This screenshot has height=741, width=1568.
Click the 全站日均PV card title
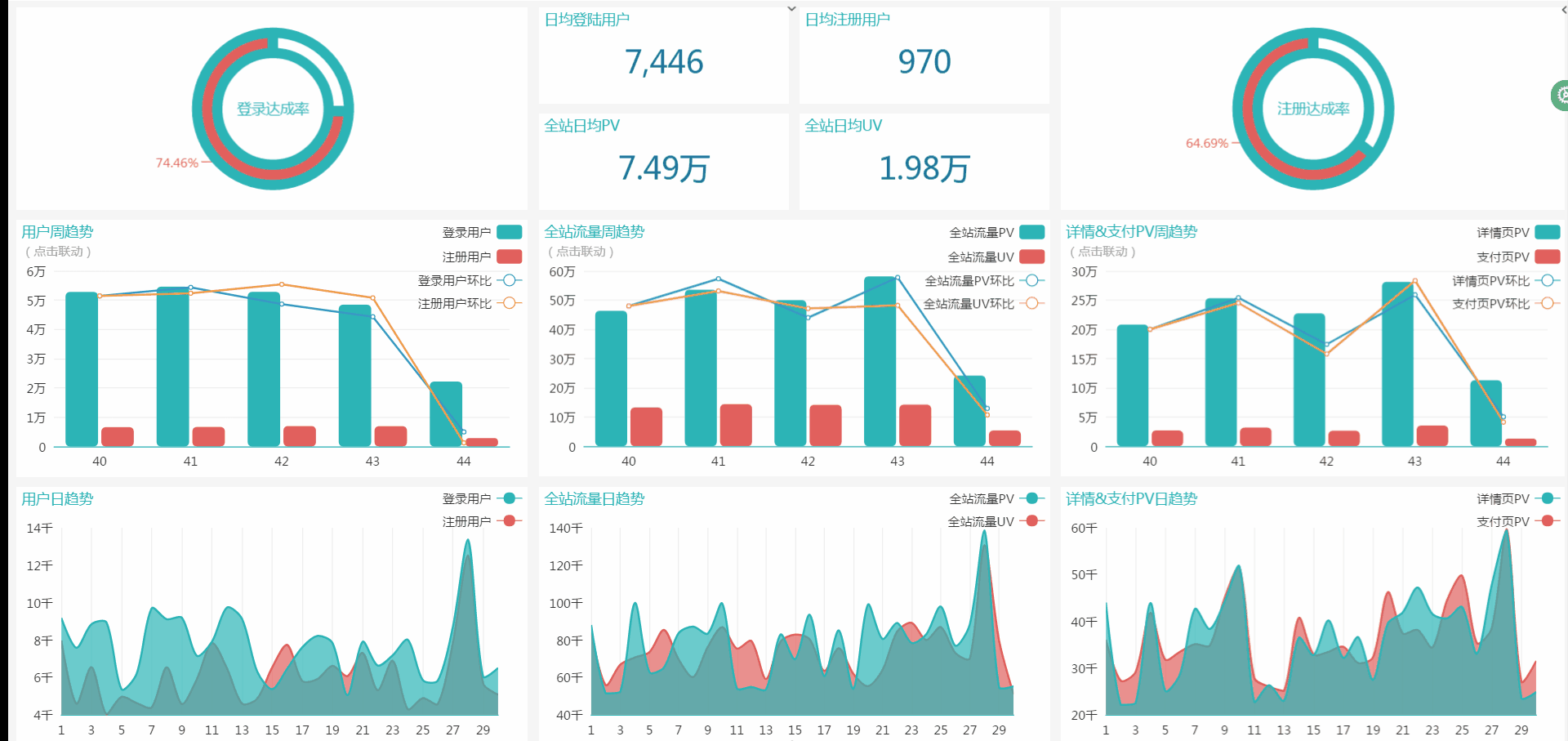coord(582,126)
